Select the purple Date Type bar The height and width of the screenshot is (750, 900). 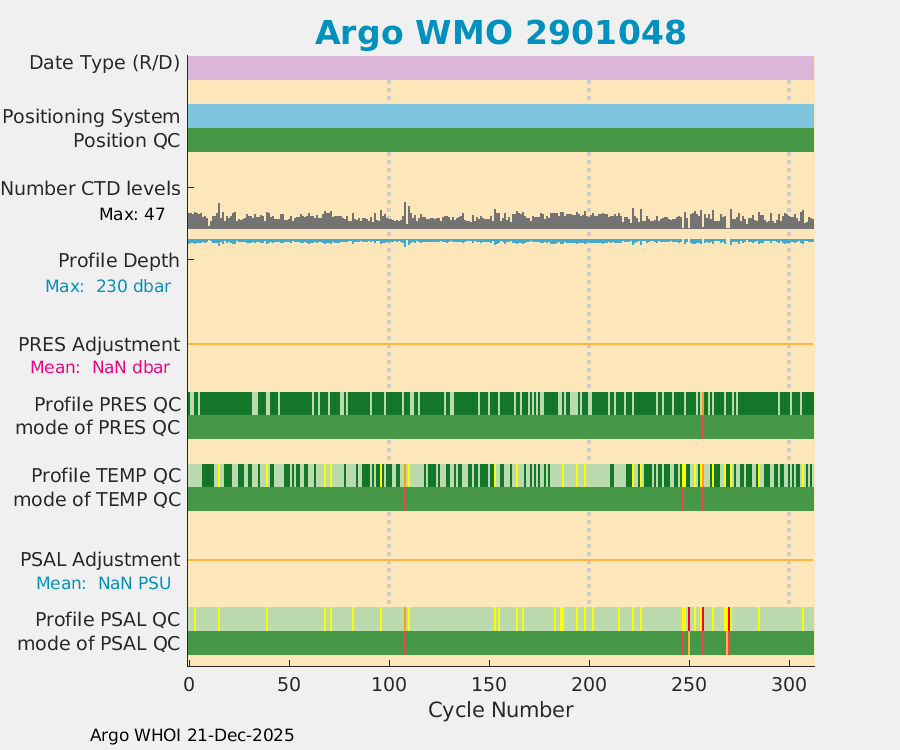(x=500, y=67)
